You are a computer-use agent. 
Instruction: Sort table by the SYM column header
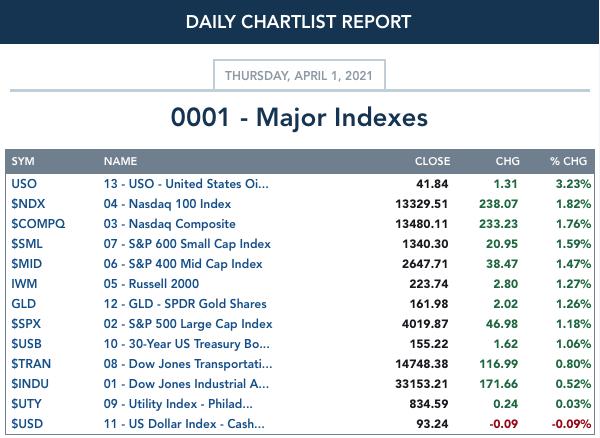pos(23,161)
